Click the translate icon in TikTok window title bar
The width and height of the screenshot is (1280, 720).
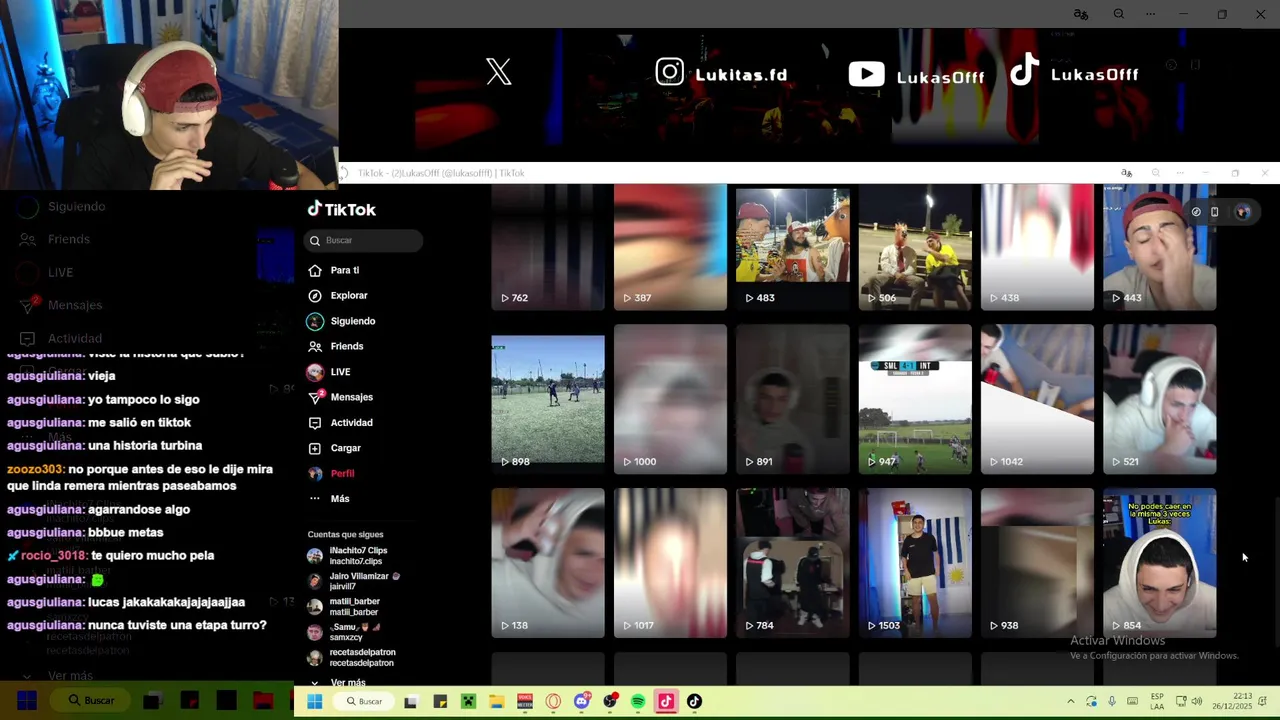[1126, 173]
